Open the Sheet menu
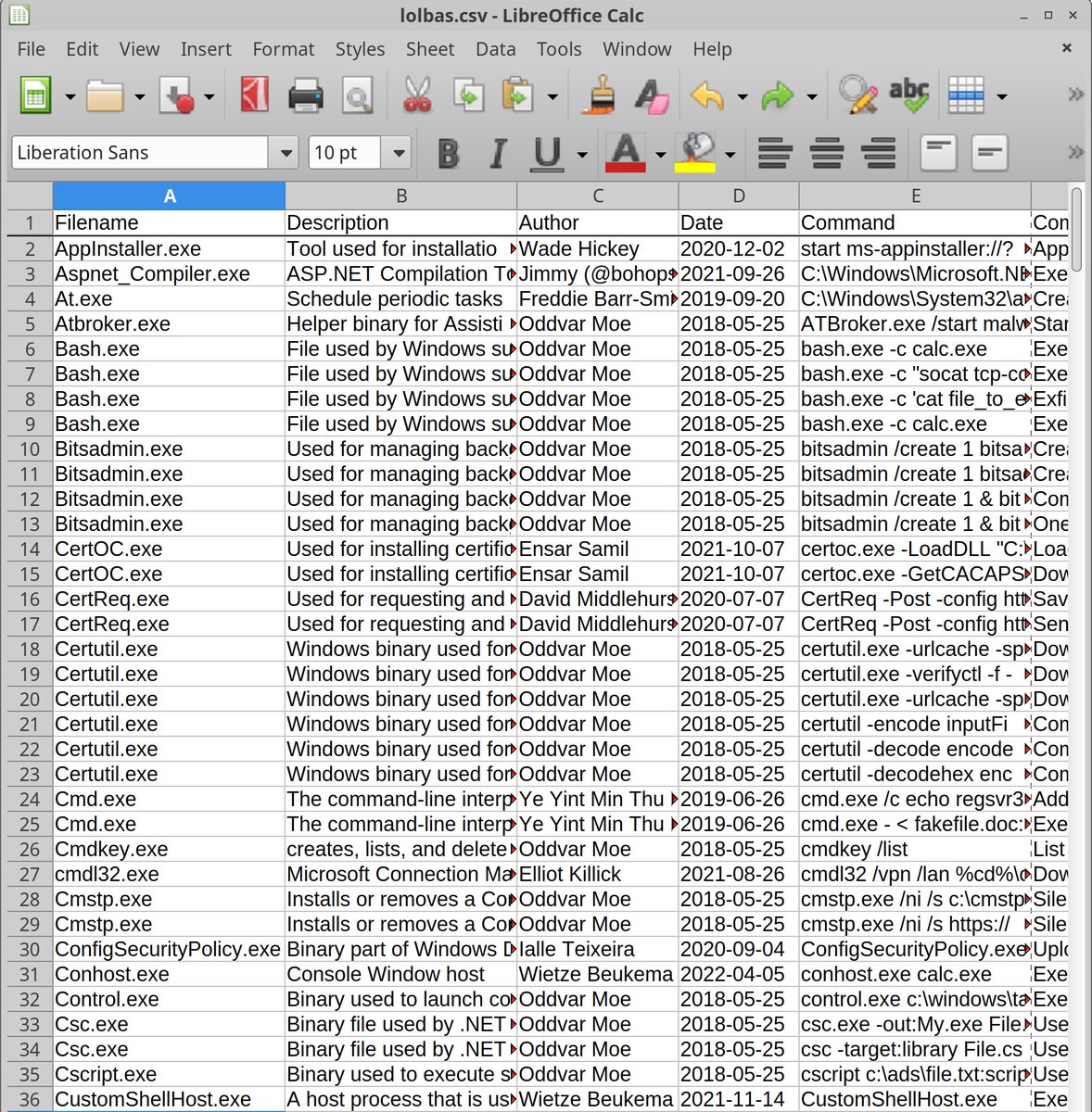The height and width of the screenshot is (1112, 1092). (x=430, y=49)
